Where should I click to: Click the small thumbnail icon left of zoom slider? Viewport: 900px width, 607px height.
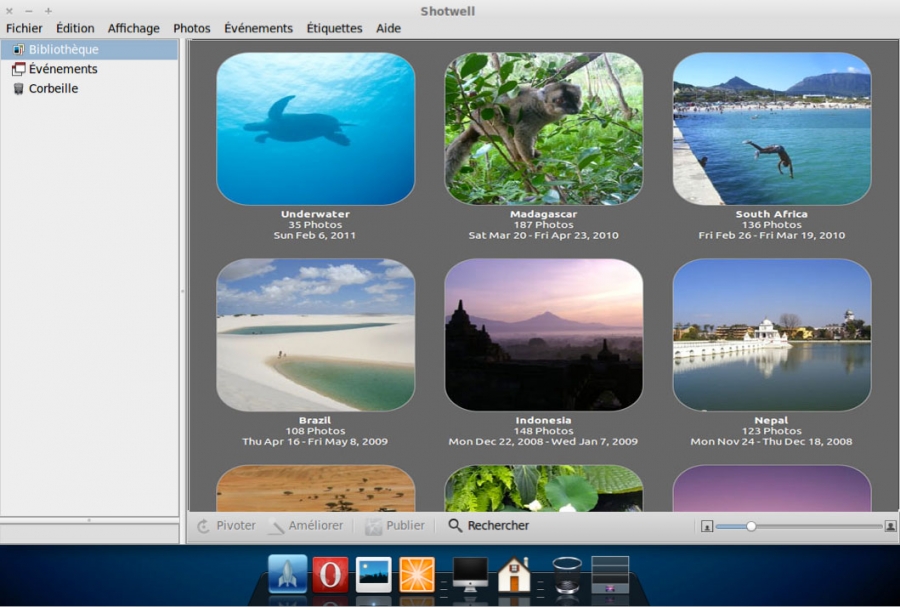(x=706, y=526)
